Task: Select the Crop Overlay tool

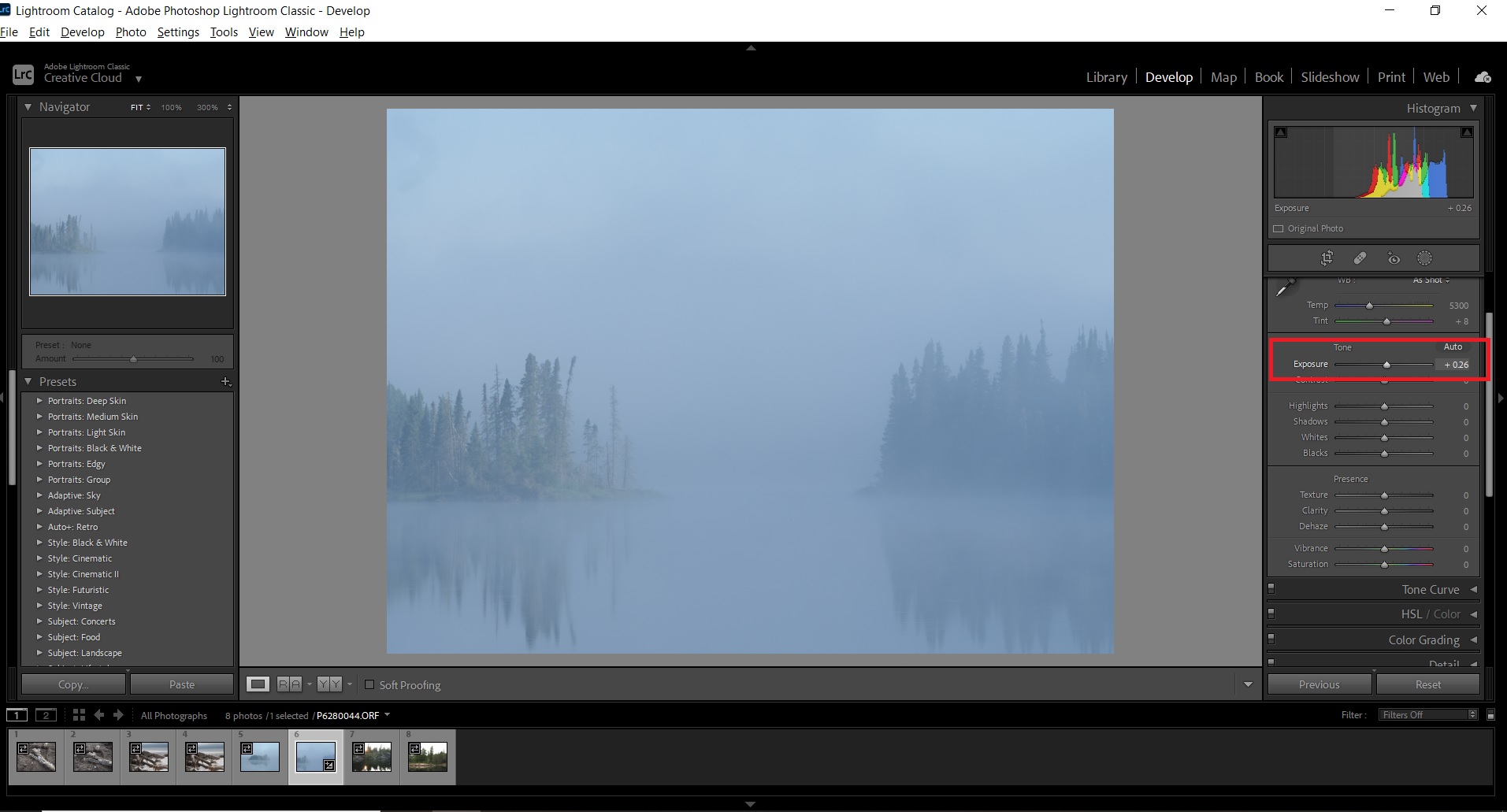Action: (1327, 258)
